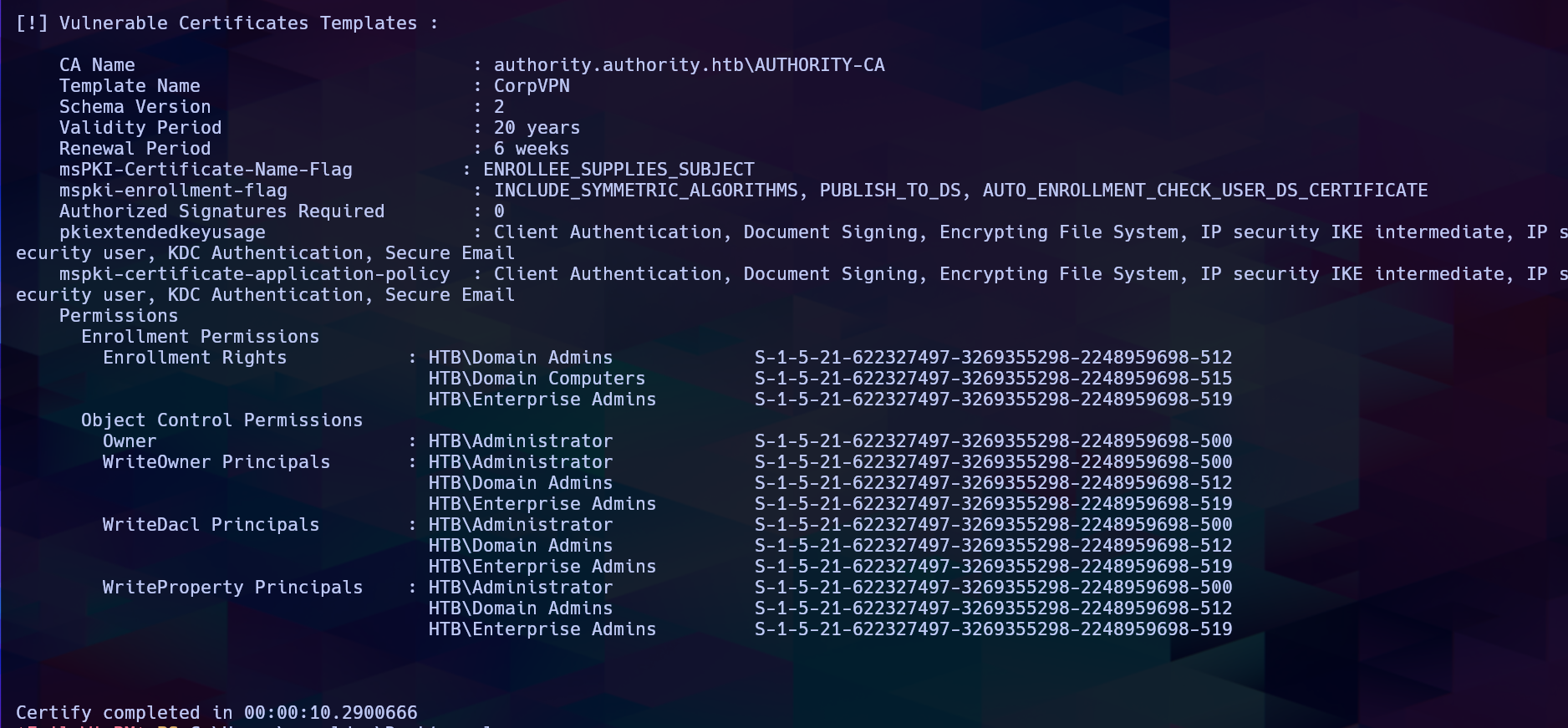Click the 'WriteOwner Principals' label
Image resolution: width=1568 pixels, height=728 pixels.
(216, 462)
